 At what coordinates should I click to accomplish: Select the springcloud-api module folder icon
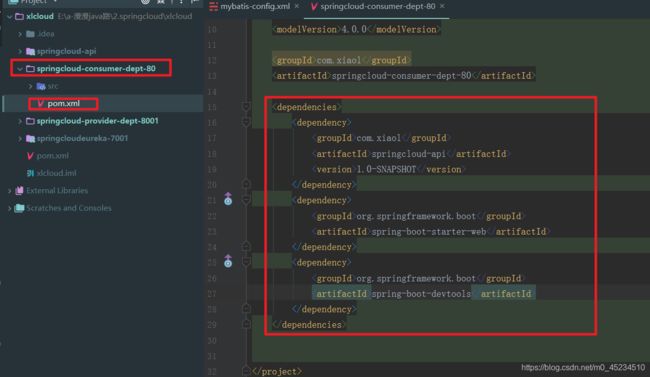[x=30, y=51]
